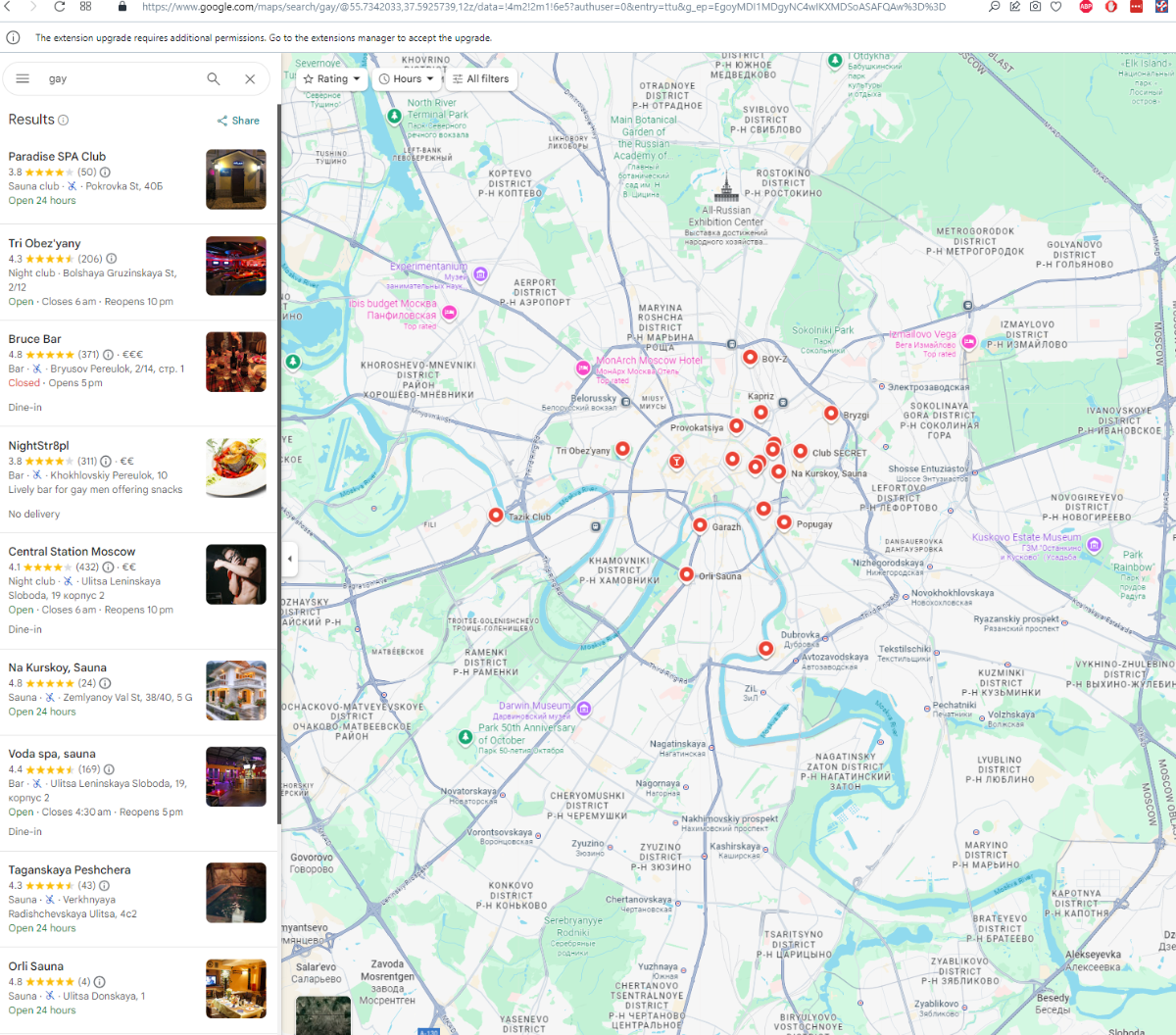The image size is (1176, 1035).
Task: Open the Hours filter dropdown
Action: click(406, 79)
